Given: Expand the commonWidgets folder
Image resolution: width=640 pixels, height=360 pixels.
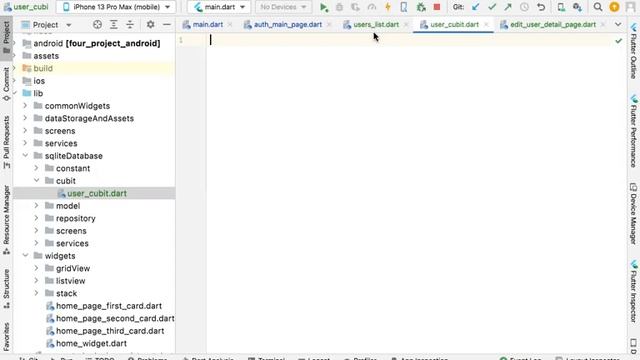Looking at the screenshot, I should pyautogui.click(x=25, y=106).
